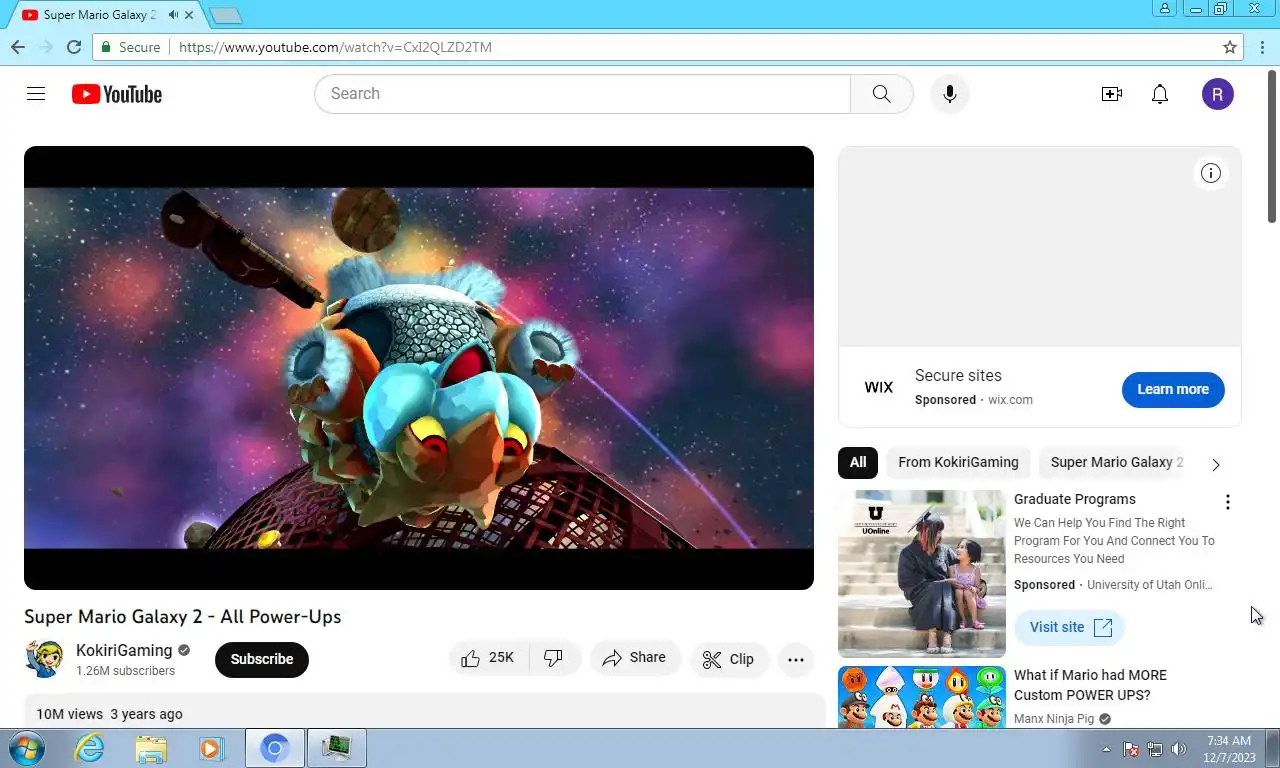Image resolution: width=1280 pixels, height=768 pixels.
Task: Share the Super Mario Galaxy video
Action: pos(635,658)
